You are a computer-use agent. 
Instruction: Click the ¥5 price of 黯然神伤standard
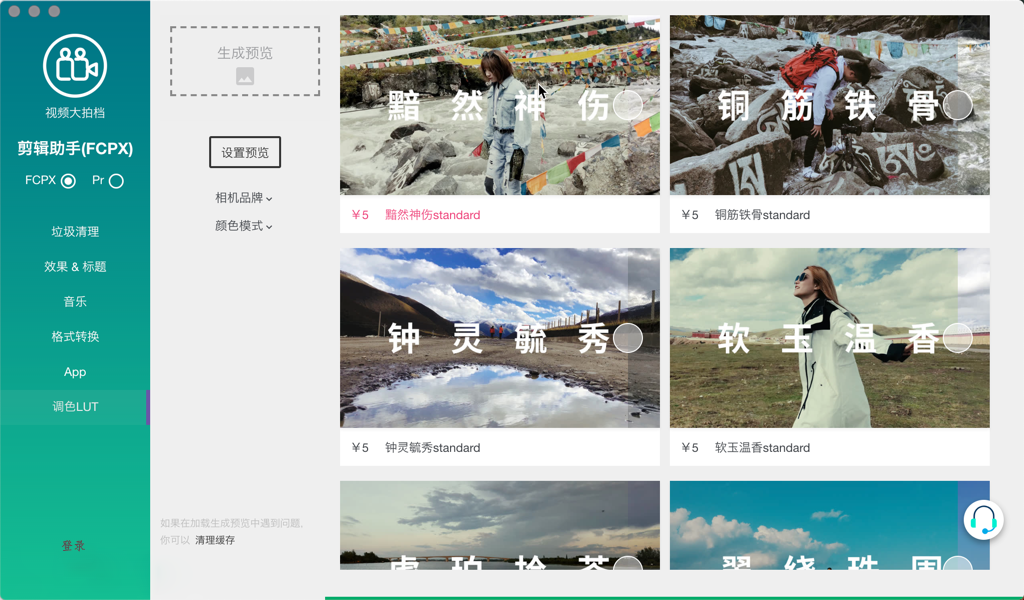360,215
